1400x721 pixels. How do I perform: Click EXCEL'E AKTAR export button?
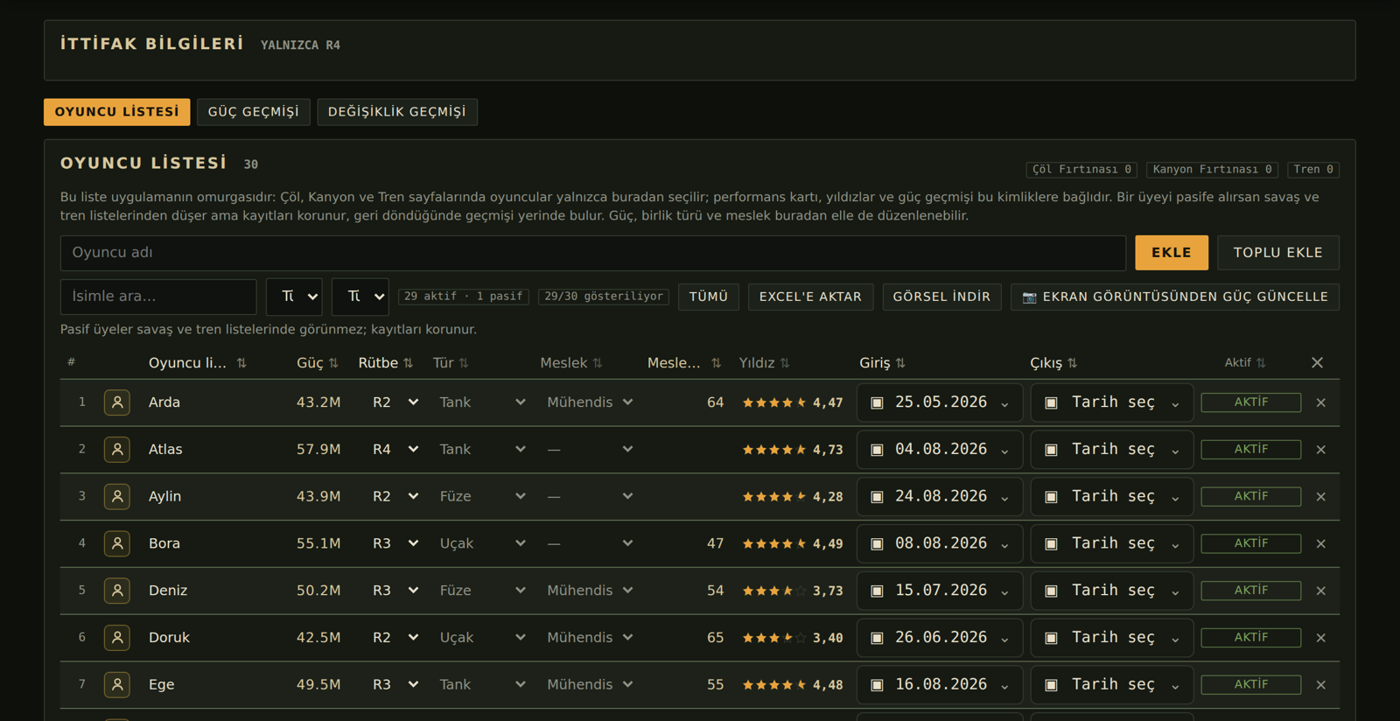click(x=810, y=296)
